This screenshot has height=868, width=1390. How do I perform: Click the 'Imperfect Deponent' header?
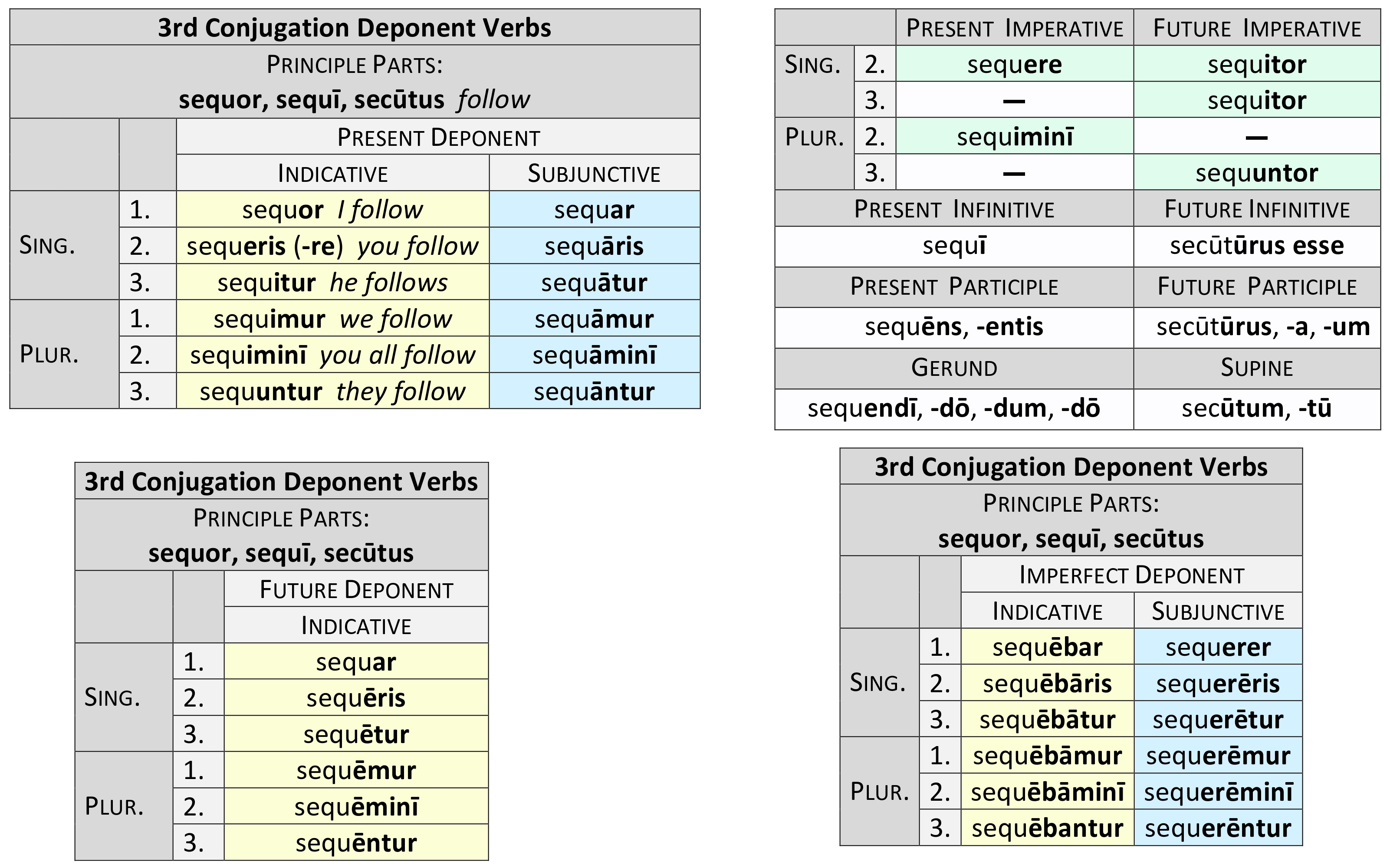pyautogui.click(x=1131, y=575)
